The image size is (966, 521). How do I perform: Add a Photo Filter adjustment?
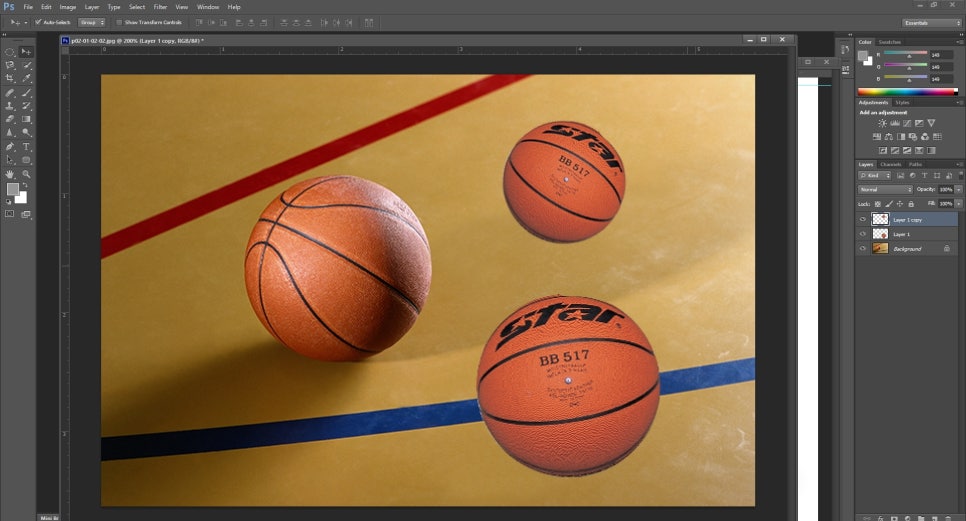point(912,137)
